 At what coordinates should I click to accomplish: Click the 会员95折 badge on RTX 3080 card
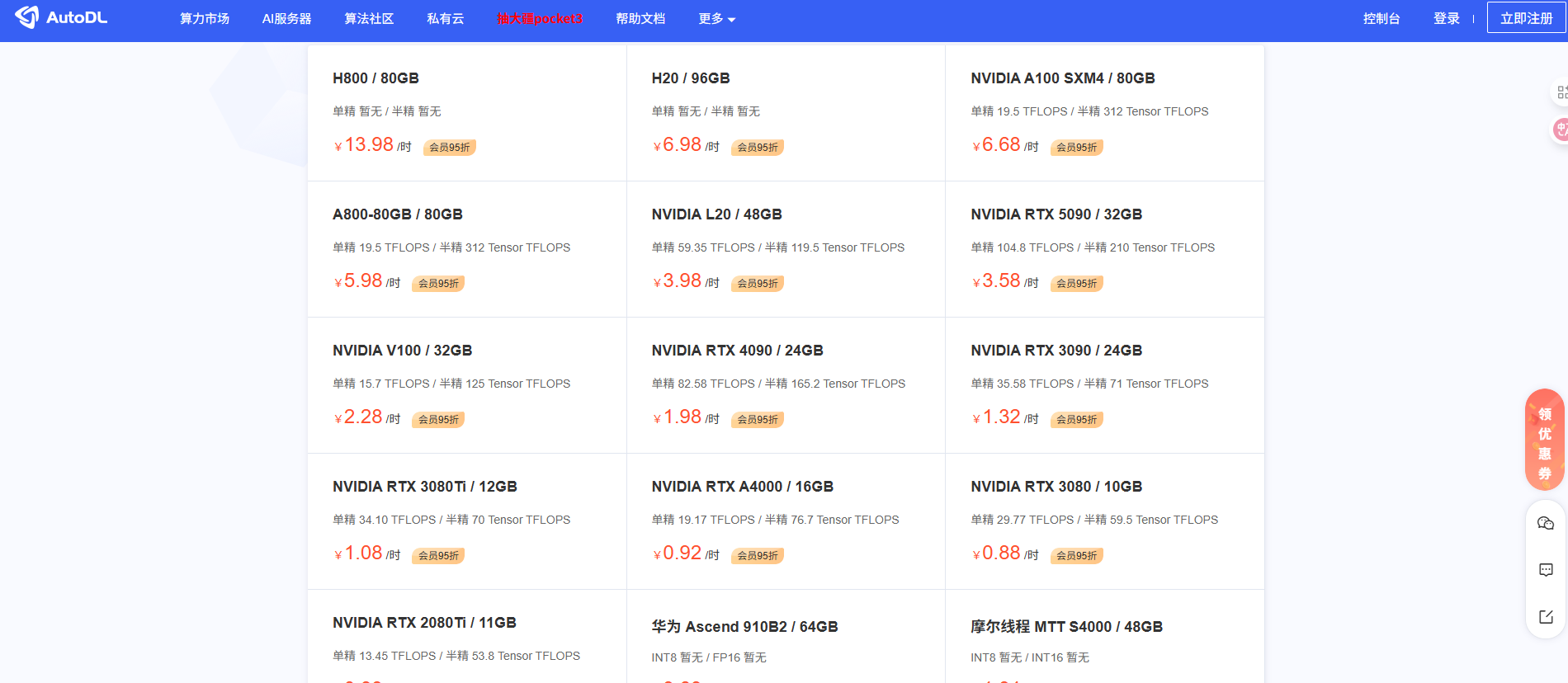[x=1077, y=556]
